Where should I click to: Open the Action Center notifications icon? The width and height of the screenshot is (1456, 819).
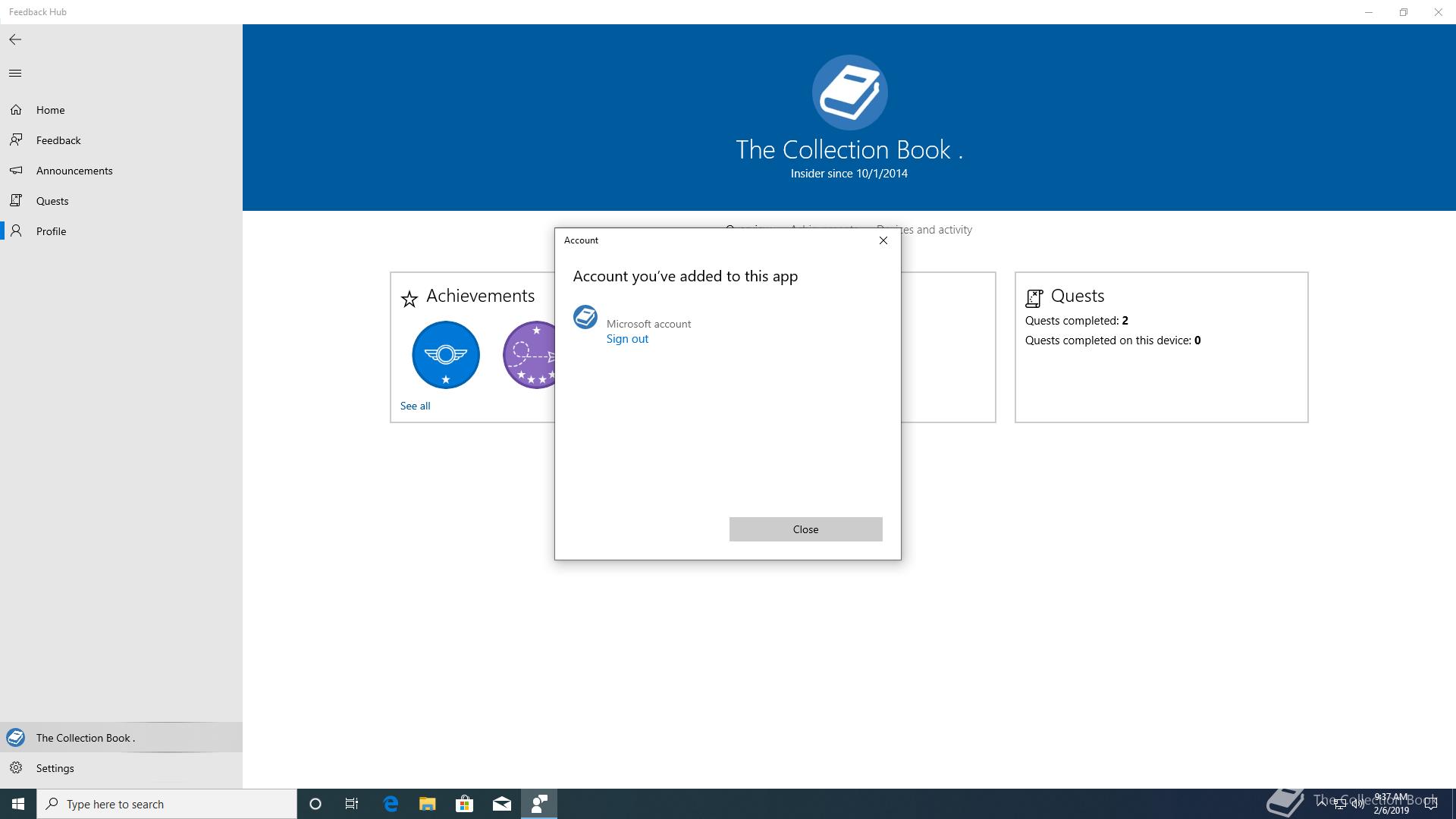click(1431, 804)
